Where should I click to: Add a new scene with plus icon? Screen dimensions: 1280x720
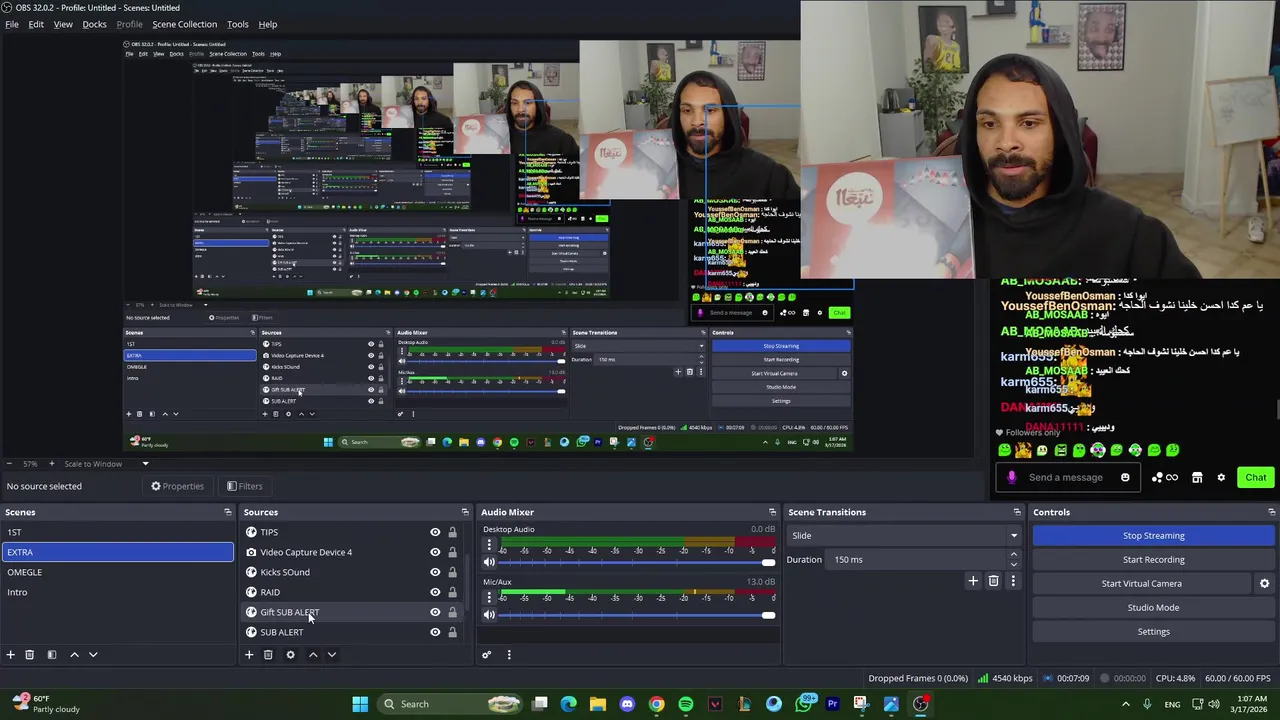10,655
